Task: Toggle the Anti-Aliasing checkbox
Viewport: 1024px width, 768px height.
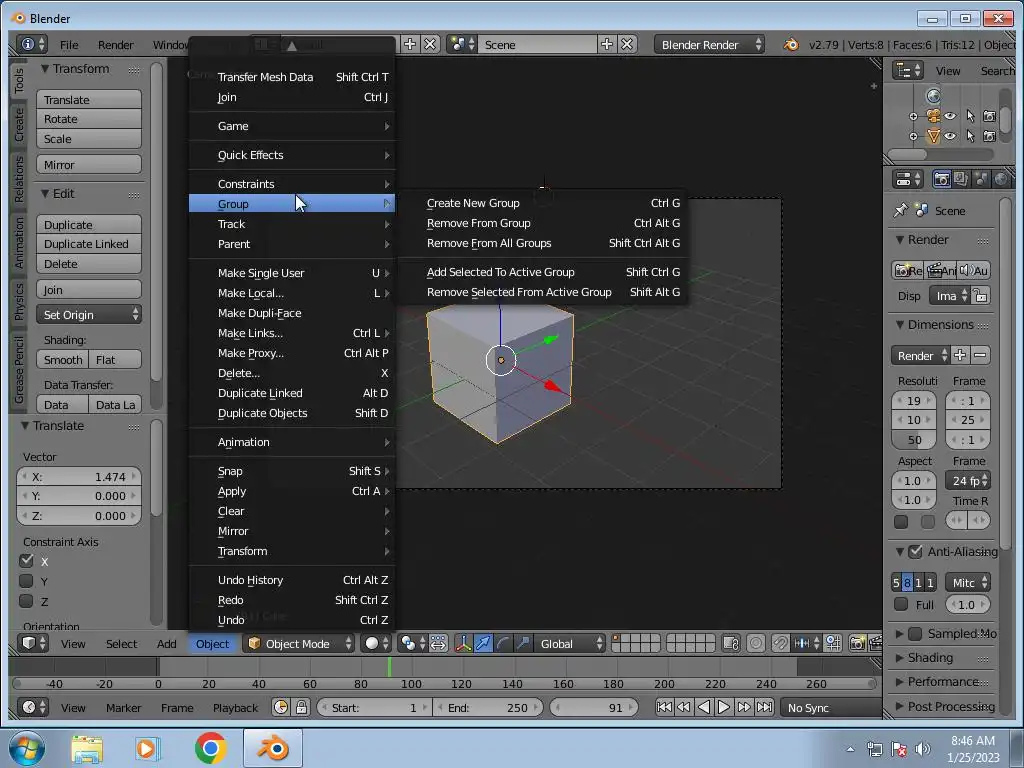Action: tap(916, 551)
